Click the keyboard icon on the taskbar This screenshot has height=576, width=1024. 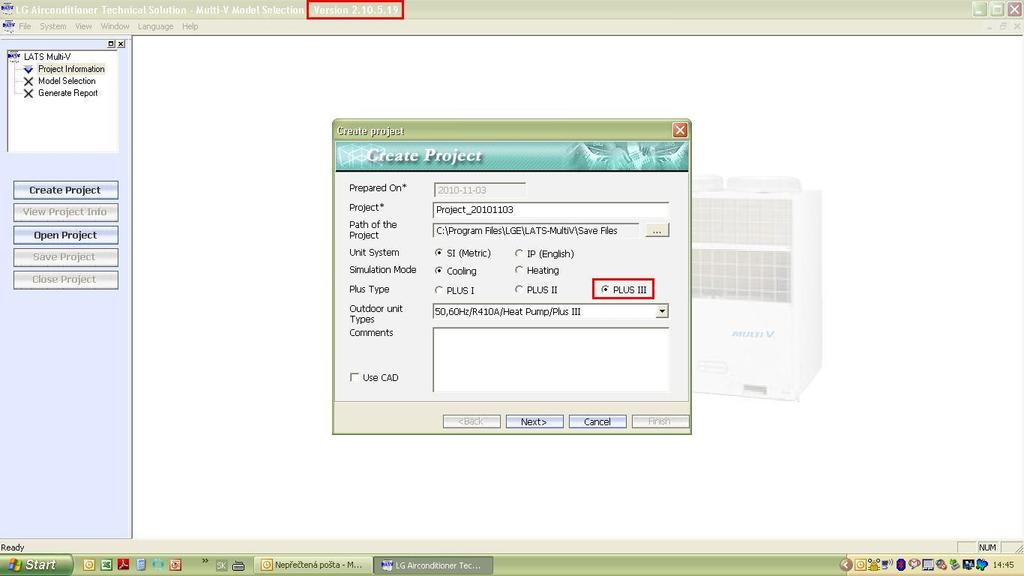click(238, 566)
